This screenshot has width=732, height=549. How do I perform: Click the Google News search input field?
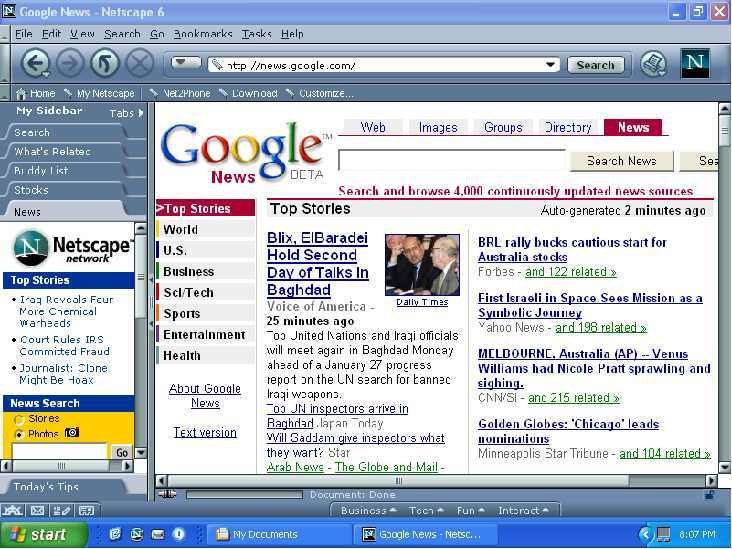point(452,160)
